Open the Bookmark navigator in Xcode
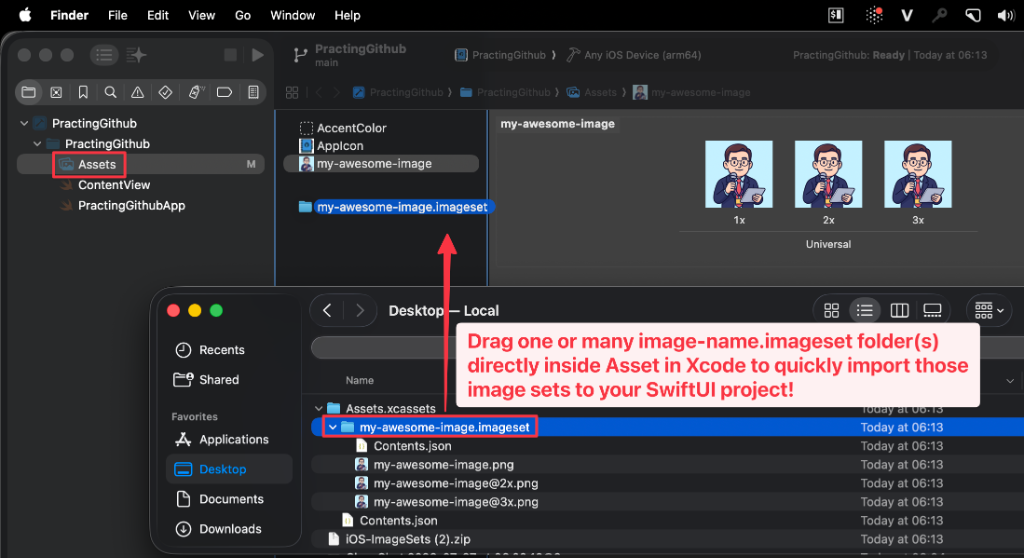 point(83,92)
